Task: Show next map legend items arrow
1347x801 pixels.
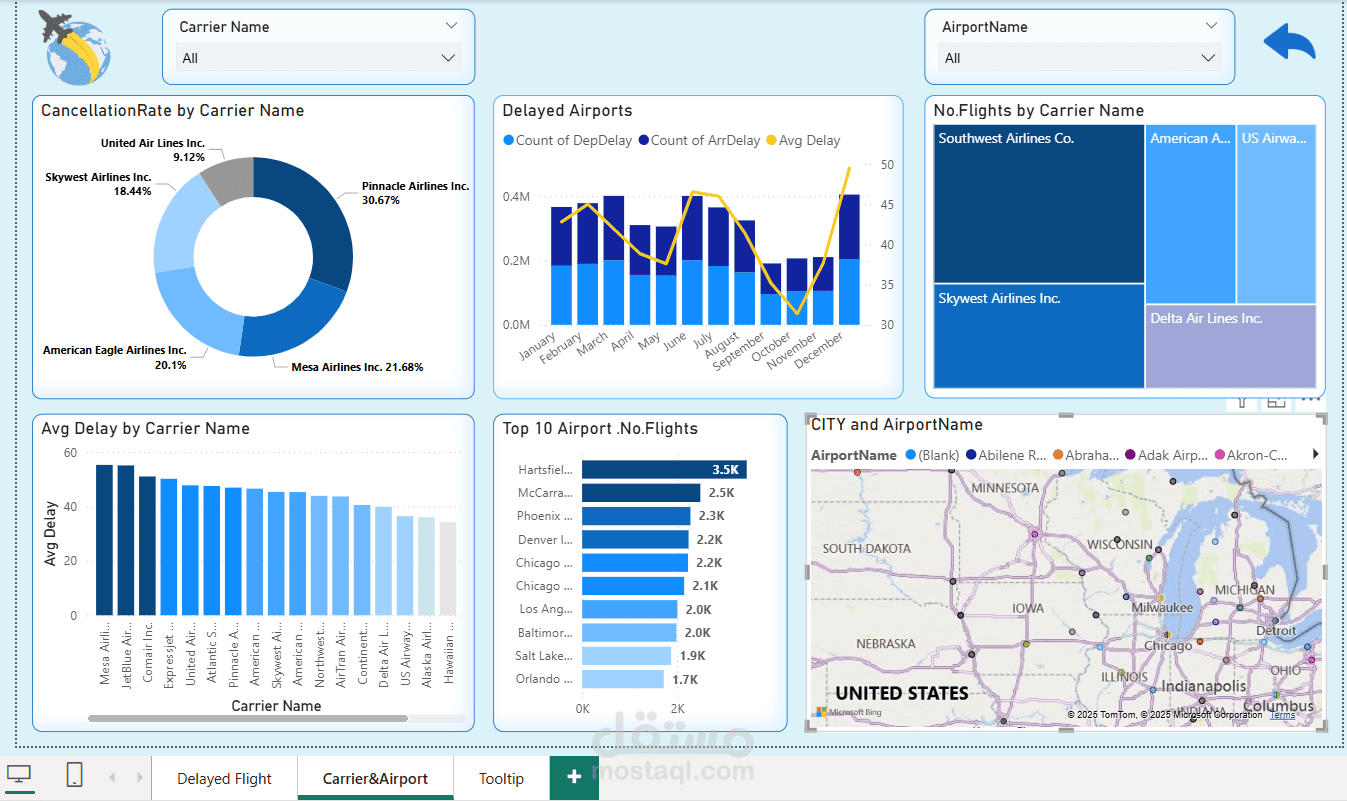Action: click(x=1315, y=454)
